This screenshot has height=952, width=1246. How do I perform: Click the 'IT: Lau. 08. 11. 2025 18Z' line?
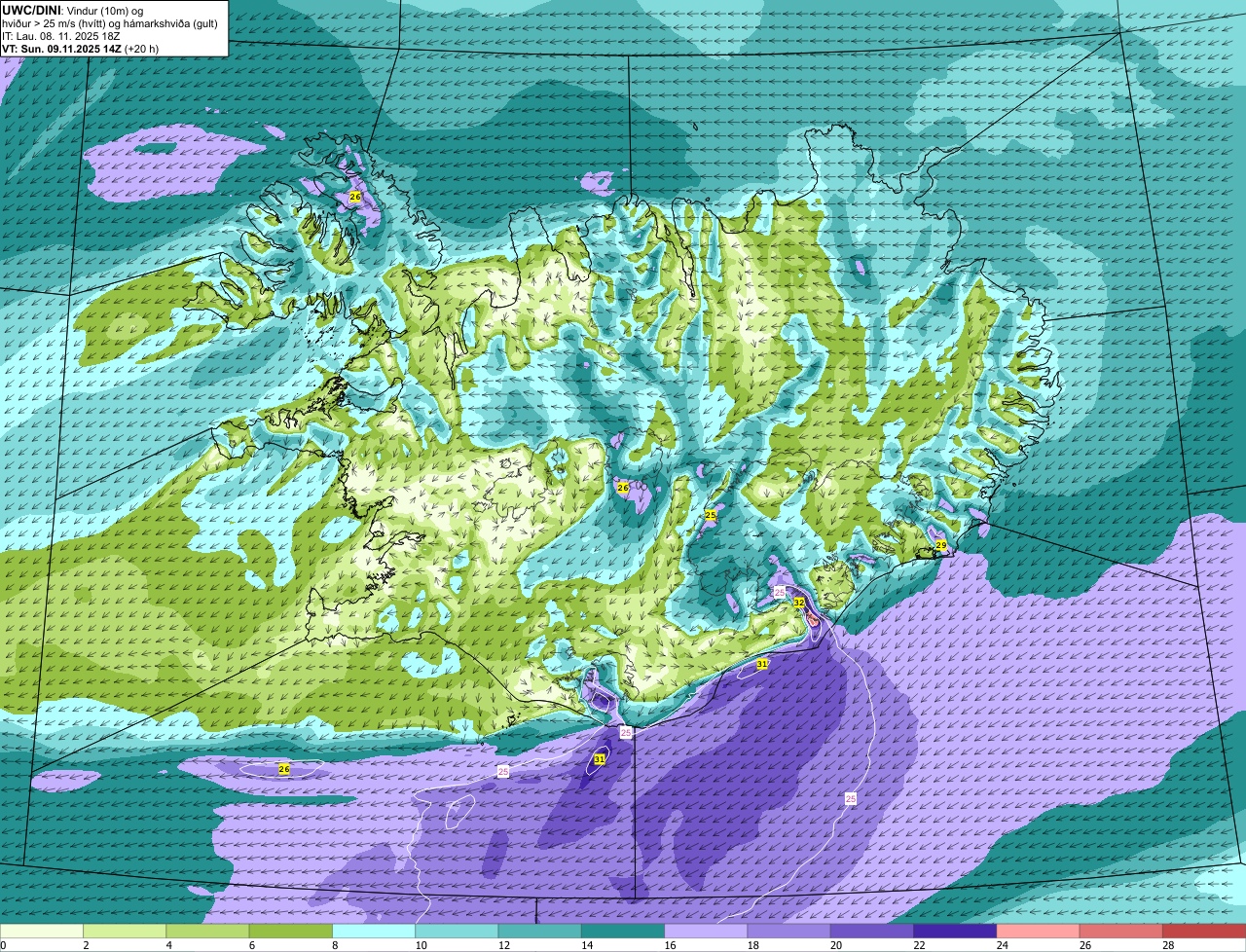click(61, 36)
